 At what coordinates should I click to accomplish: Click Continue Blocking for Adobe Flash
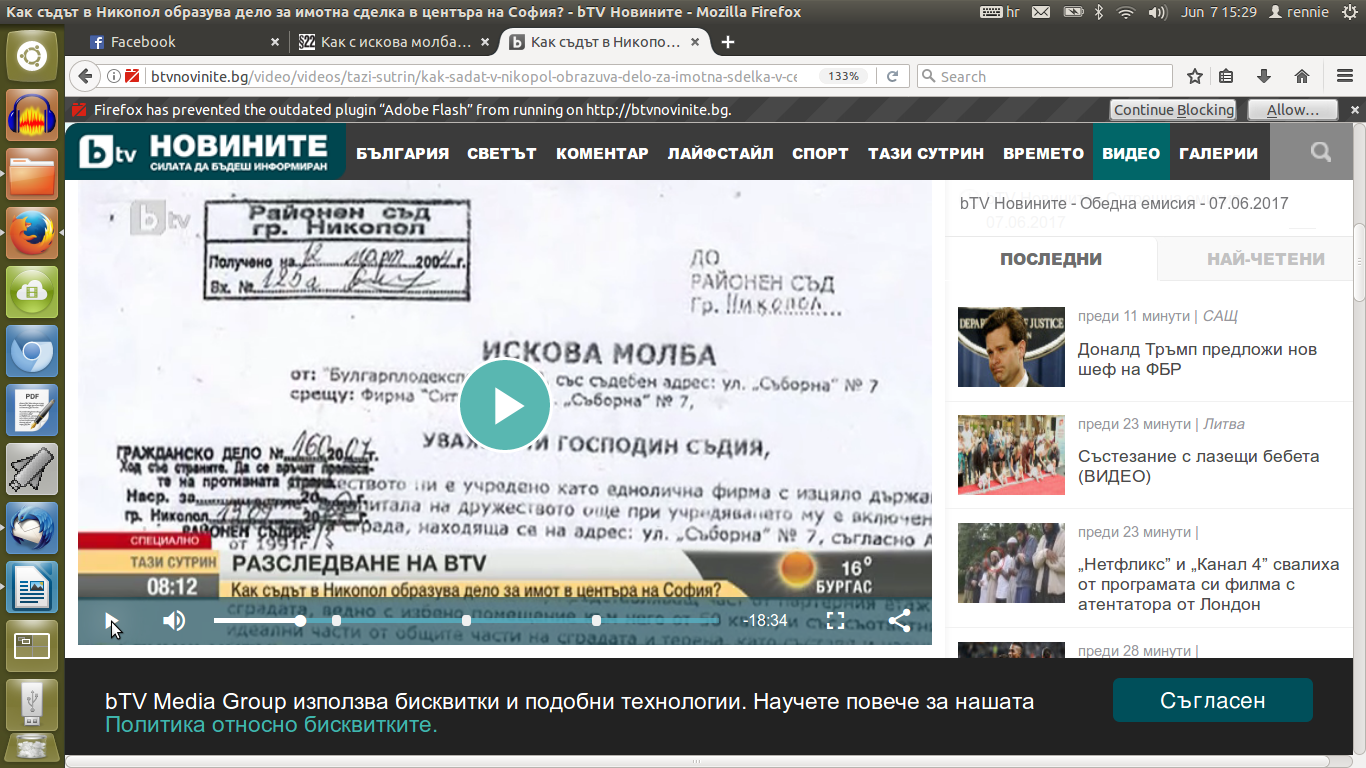coord(1173,110)
